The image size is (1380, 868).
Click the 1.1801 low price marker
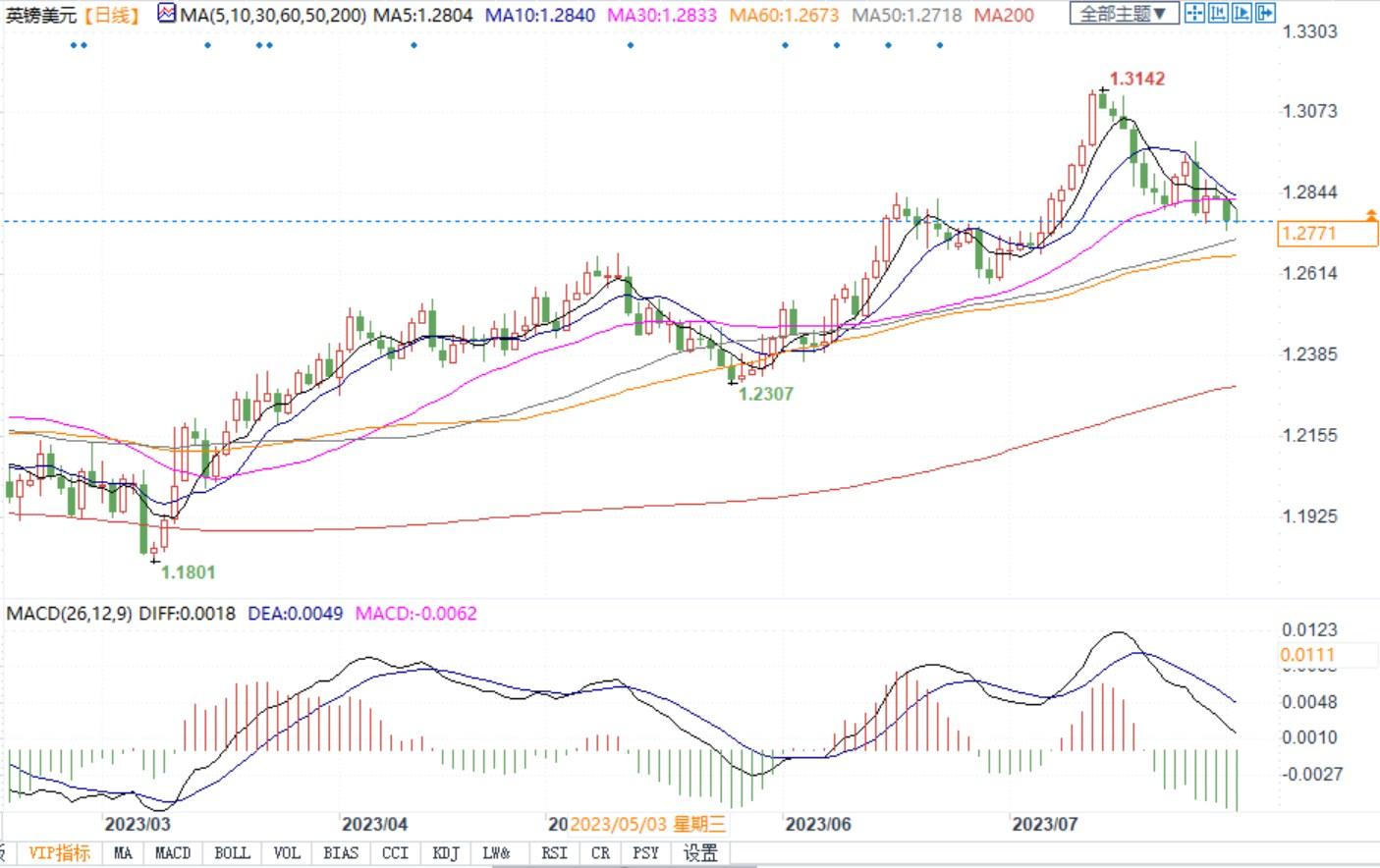188,571
